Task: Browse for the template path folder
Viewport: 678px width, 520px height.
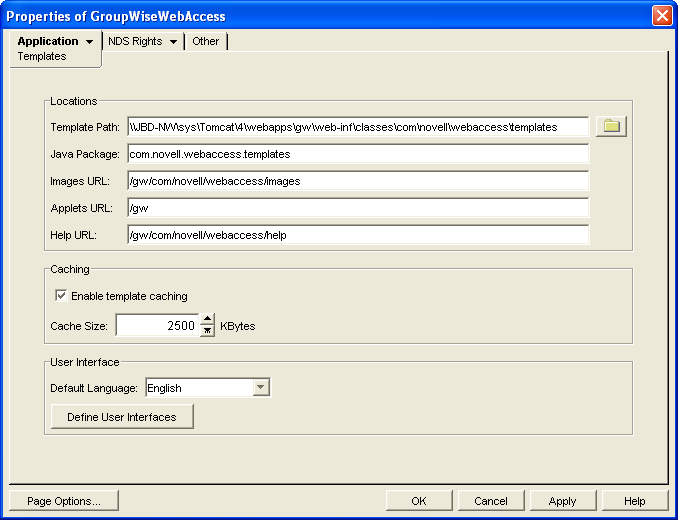Action: [x=611, y=127]
